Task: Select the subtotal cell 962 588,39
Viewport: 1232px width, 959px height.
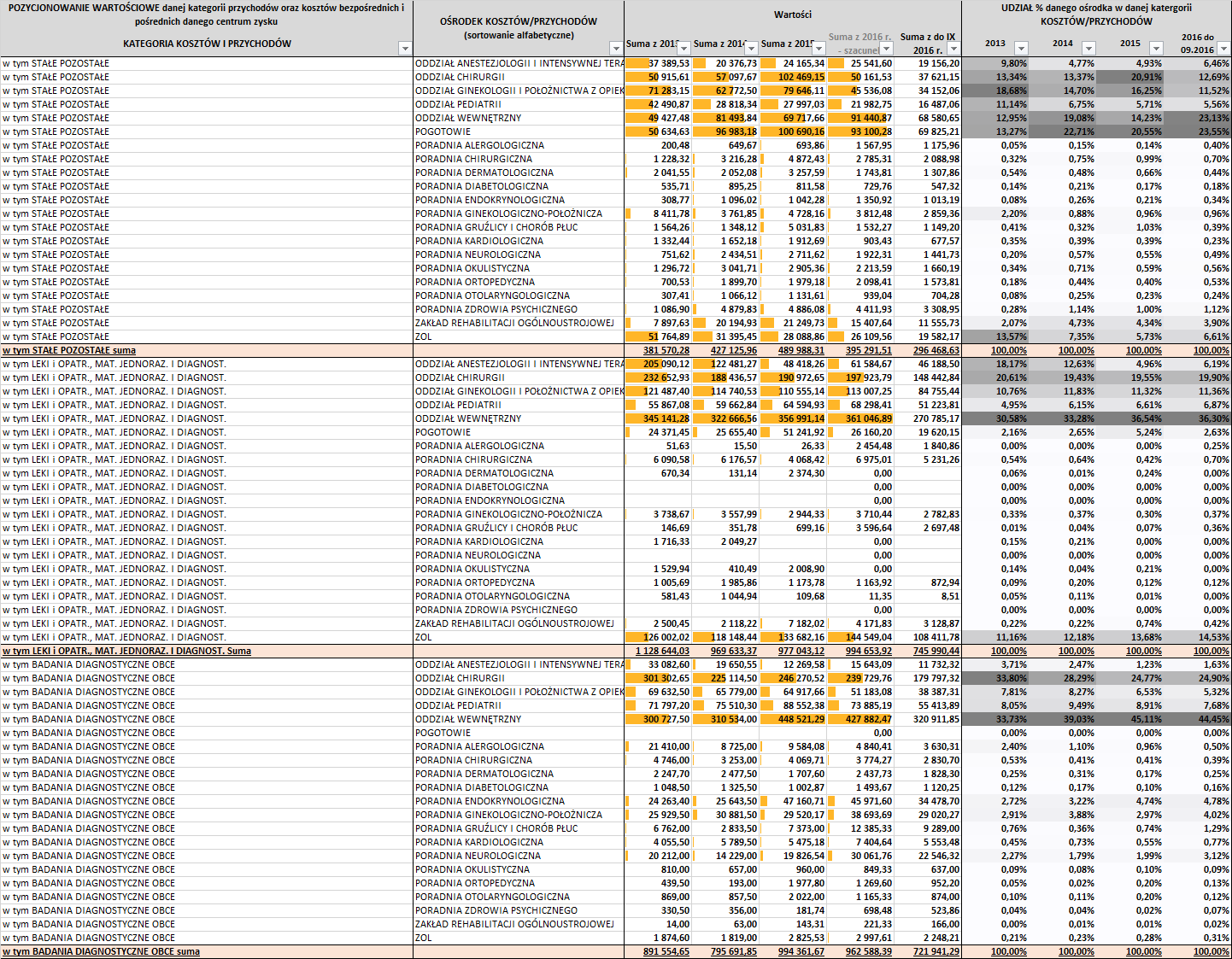Action: pyautogui.click(x=860, y=951)
